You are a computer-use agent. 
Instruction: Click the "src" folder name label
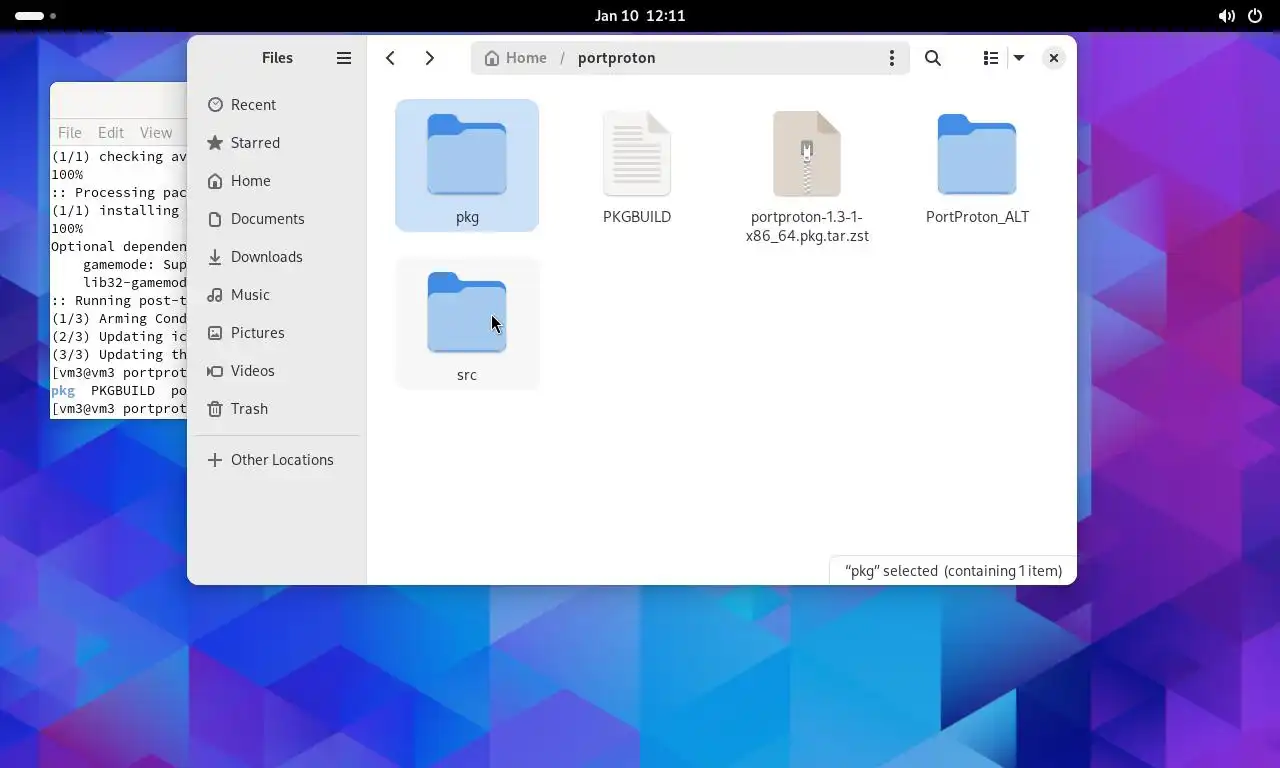(x=467, y=375)
